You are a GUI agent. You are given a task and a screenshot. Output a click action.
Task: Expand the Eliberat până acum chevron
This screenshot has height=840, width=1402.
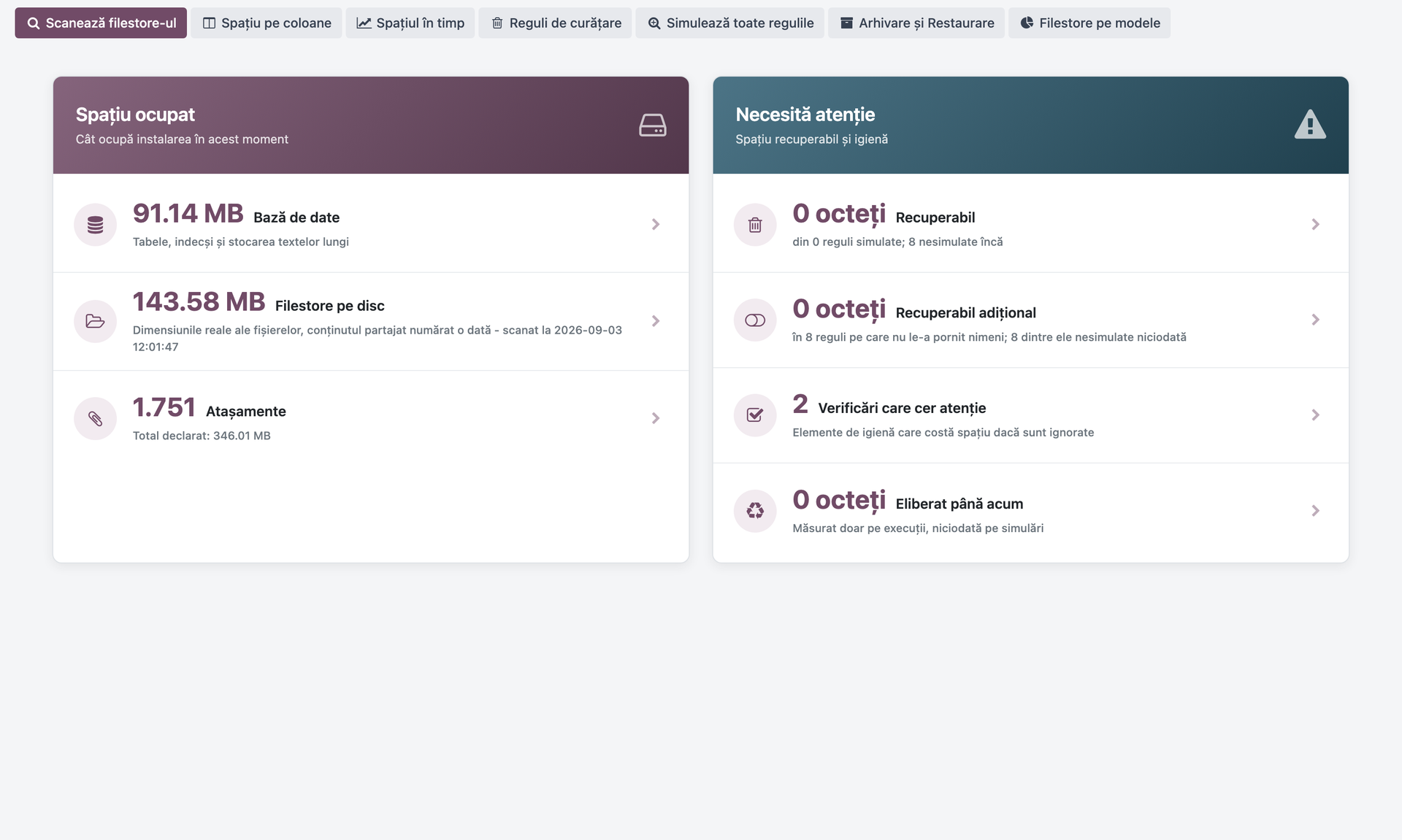[1315, 511]
